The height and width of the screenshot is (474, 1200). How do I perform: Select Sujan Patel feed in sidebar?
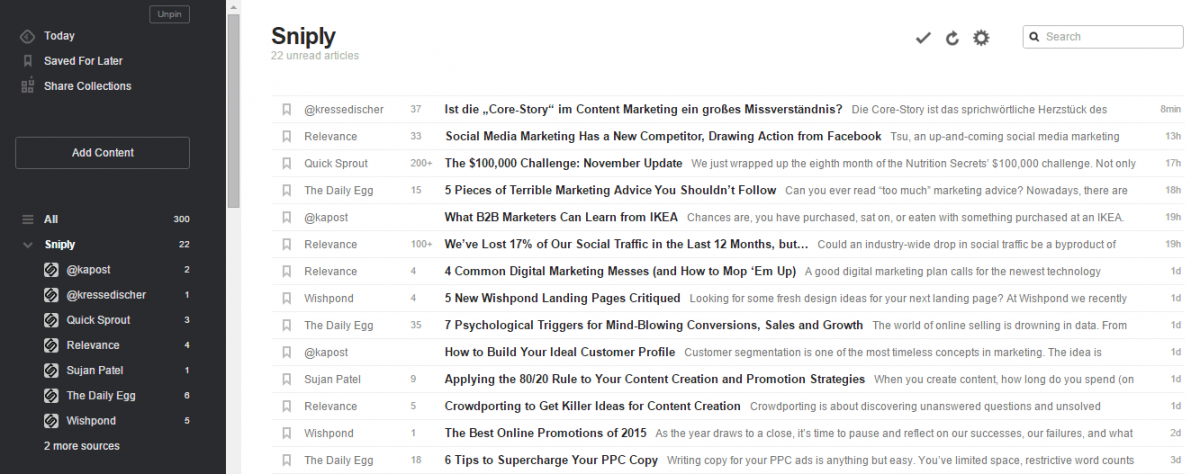coord(95,370)
